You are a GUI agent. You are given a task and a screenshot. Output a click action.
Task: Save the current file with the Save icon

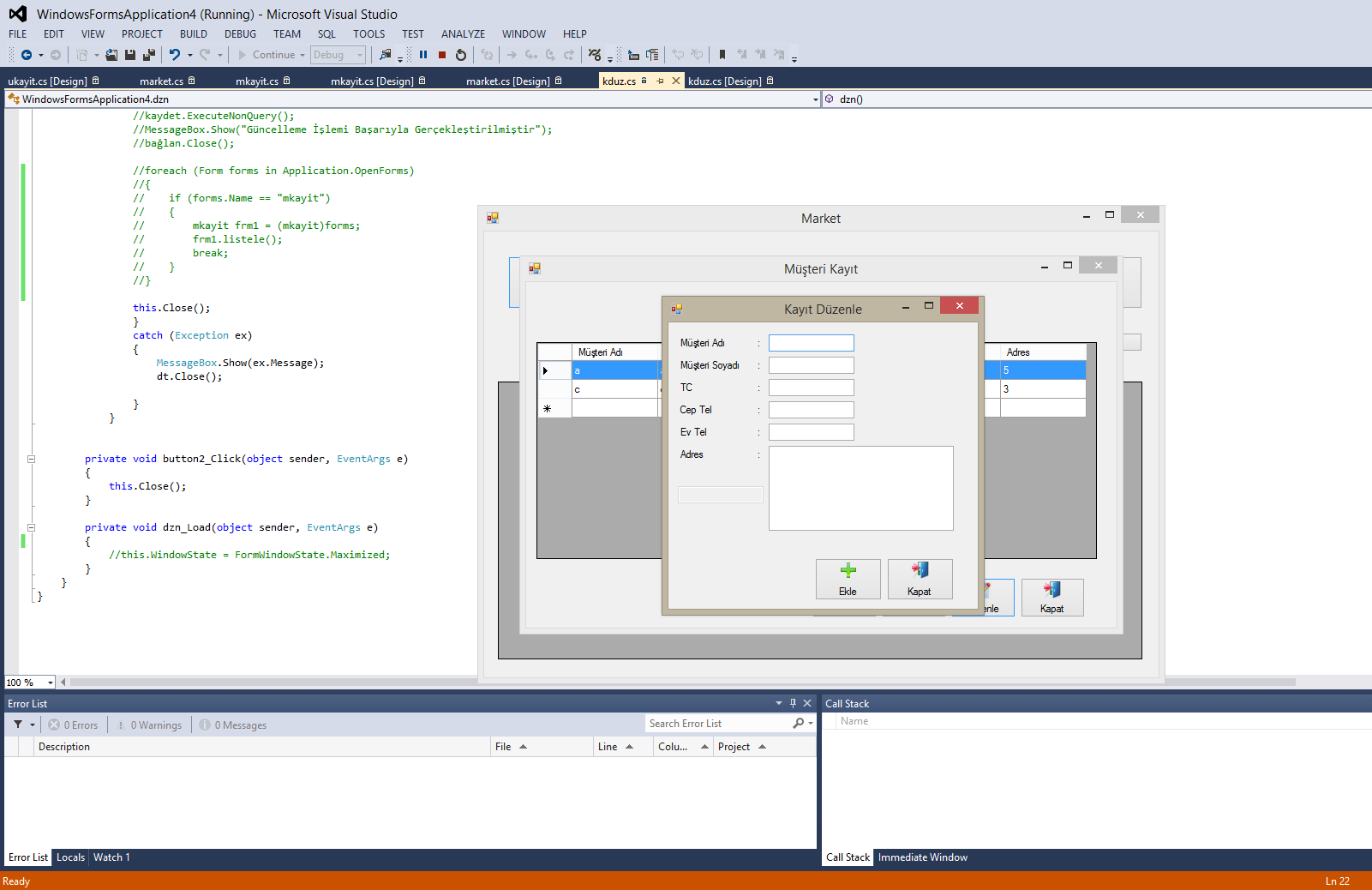click(x=130, y=55)
